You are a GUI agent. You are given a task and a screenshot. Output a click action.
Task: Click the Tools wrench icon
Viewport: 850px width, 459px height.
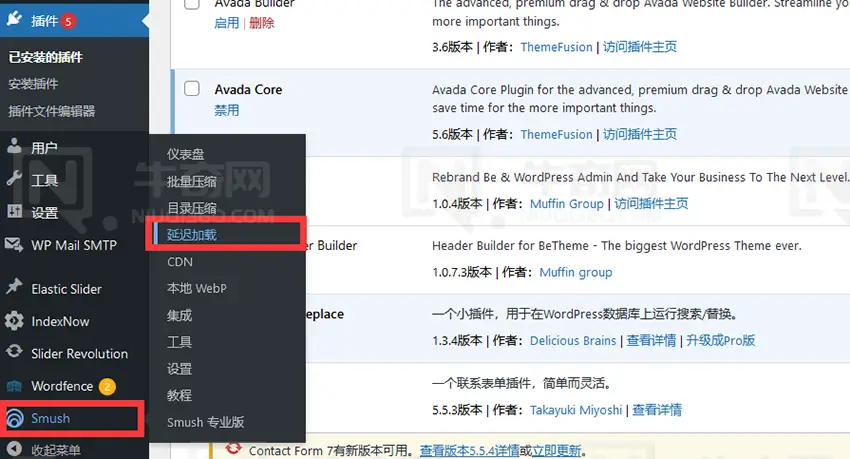tap(15, 180)
